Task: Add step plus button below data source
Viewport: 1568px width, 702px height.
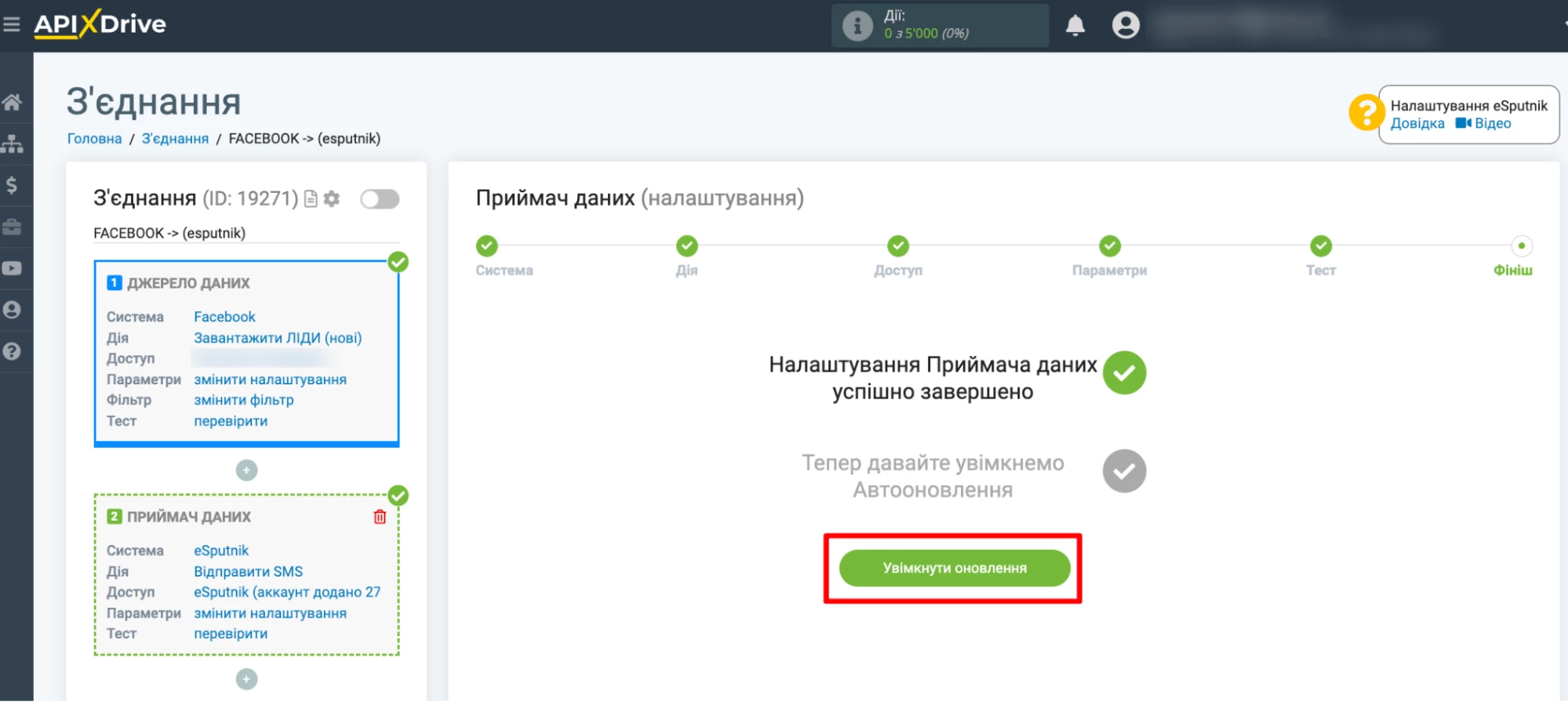Action: pos(246,471)
